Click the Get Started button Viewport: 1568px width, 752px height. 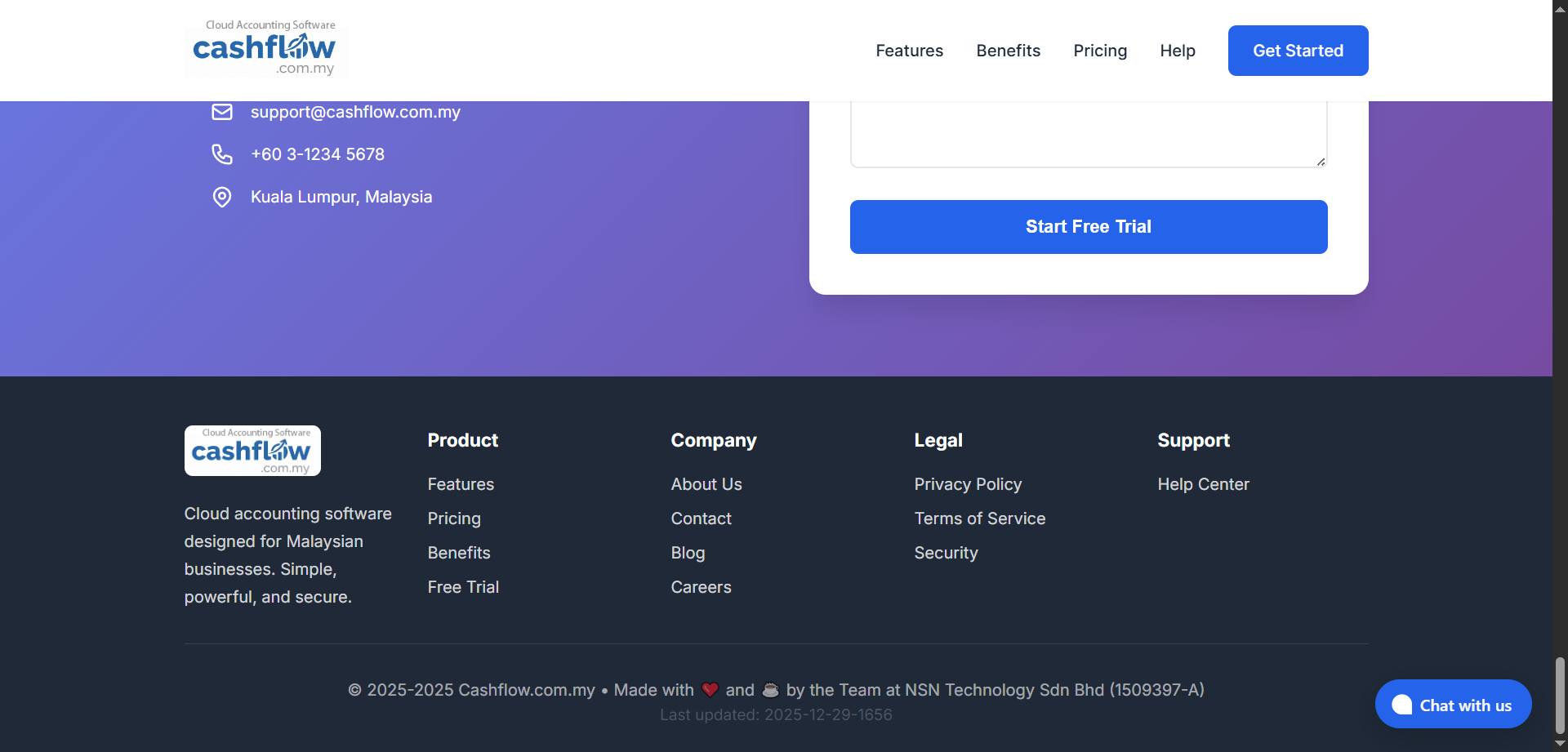1298,50
